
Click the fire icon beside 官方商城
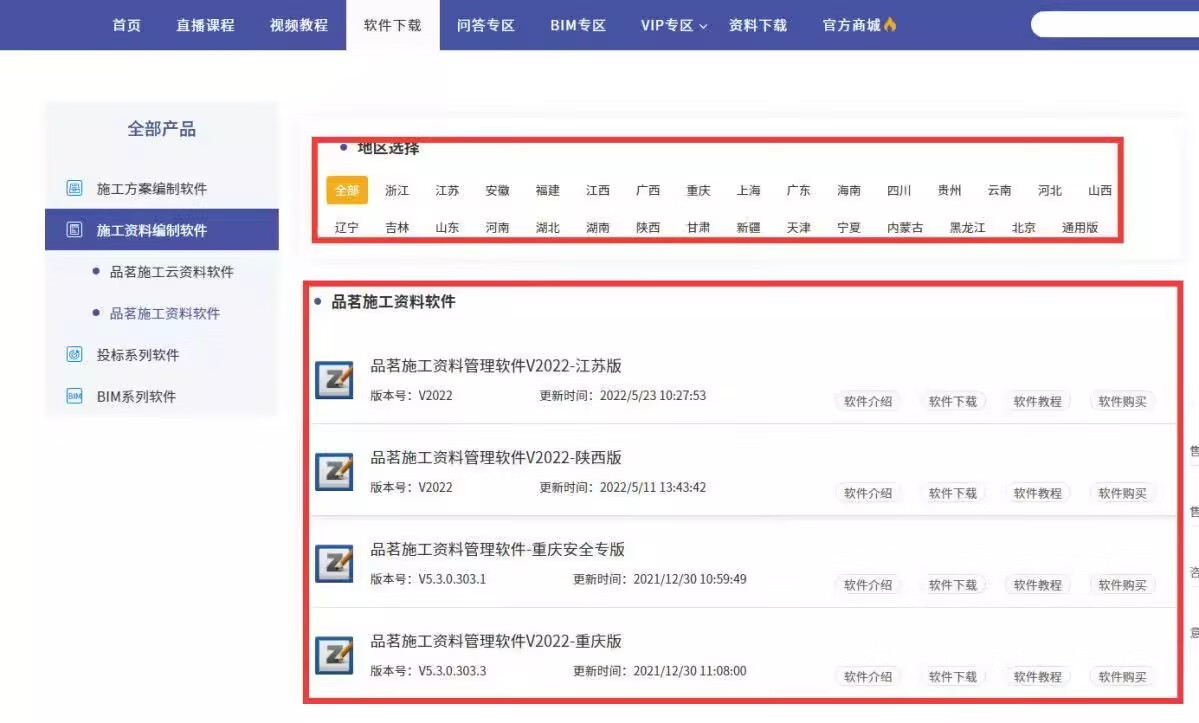coord(890,25)
